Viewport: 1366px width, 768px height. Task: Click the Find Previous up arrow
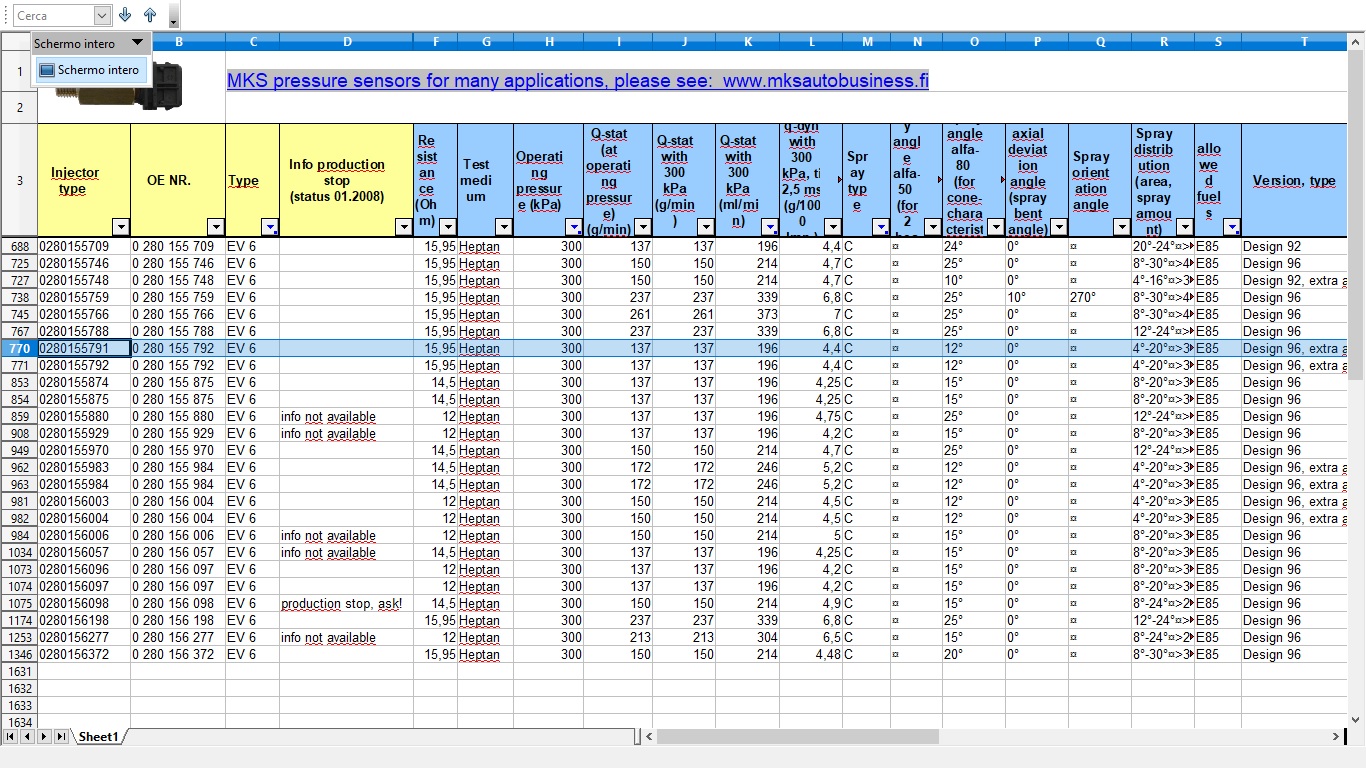coord(150,15)
